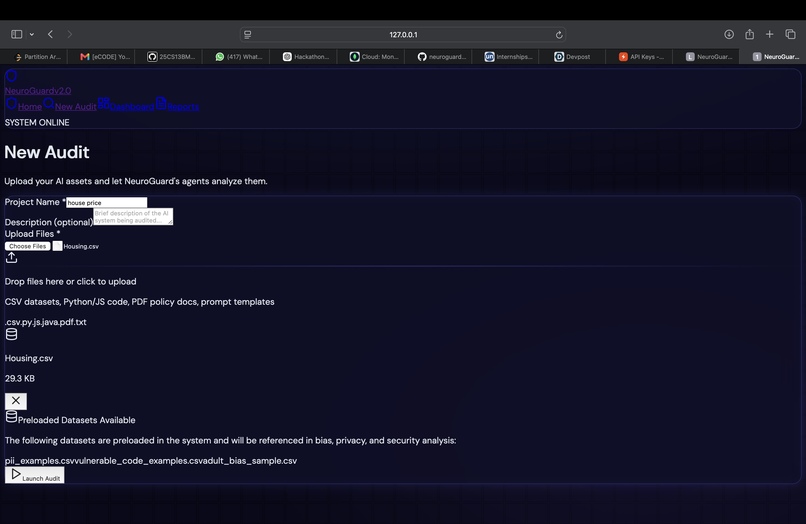Click the Share icon in Safari toolbar
The height and width of the screenshot is (524, 806).
tap(749, 34)
